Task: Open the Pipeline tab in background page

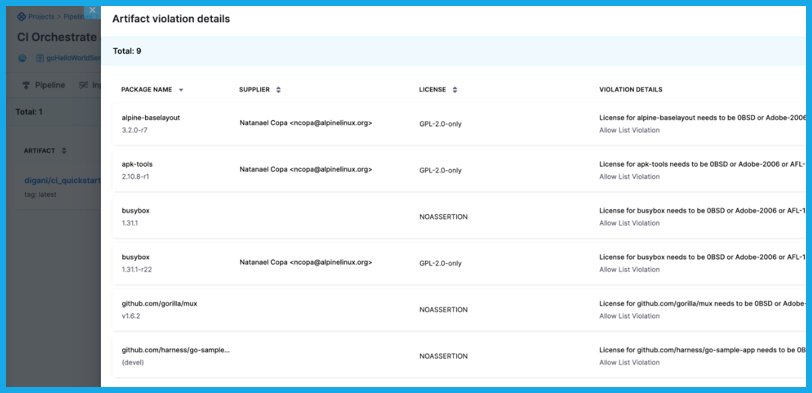Action: point(44,85)
